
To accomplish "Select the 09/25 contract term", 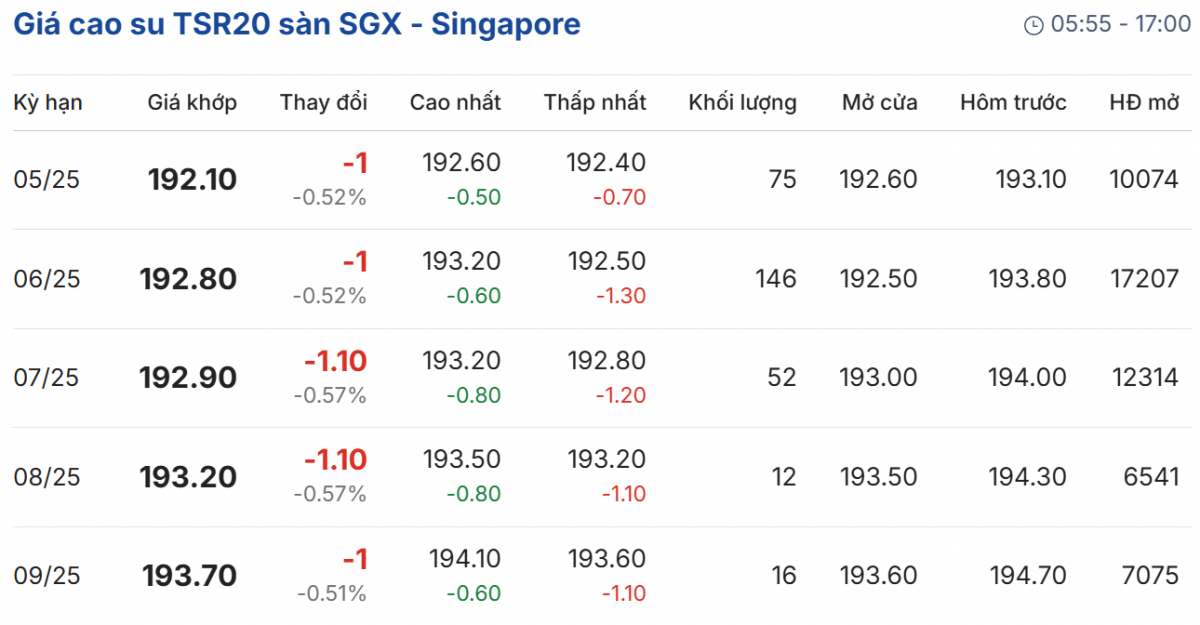I will (x=46, y=576).
